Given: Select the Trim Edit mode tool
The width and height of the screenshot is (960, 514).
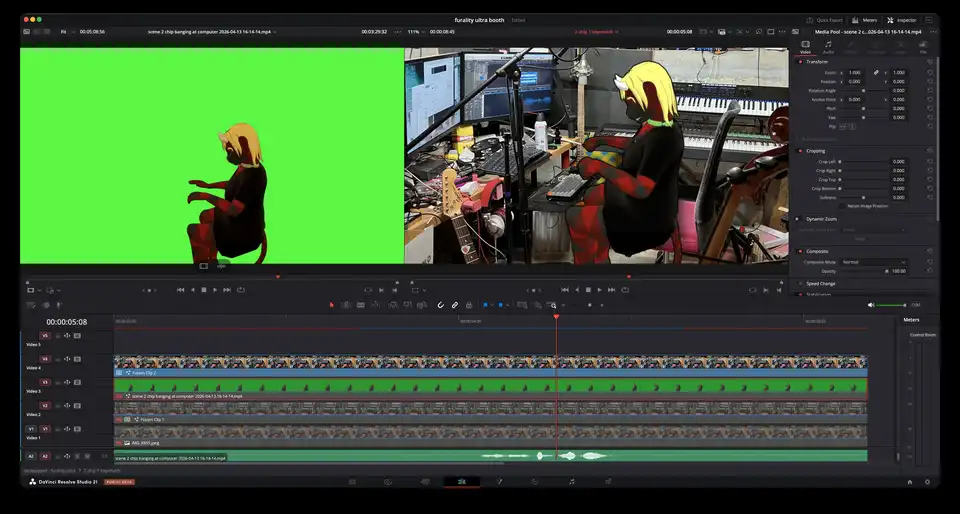Looking at the screenshot, I should (x=346, y=305).
